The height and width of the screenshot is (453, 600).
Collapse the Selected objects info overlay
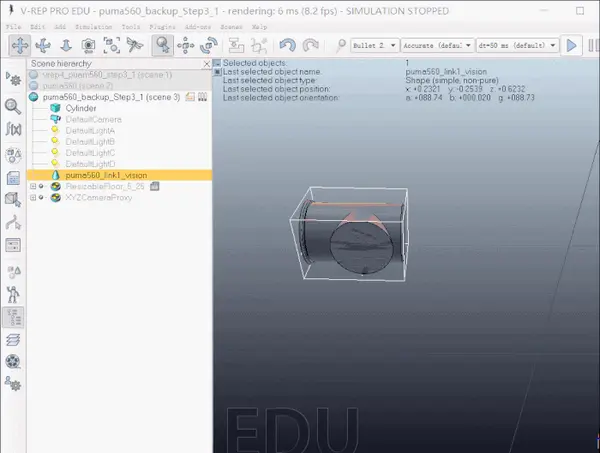click(217, 63)
